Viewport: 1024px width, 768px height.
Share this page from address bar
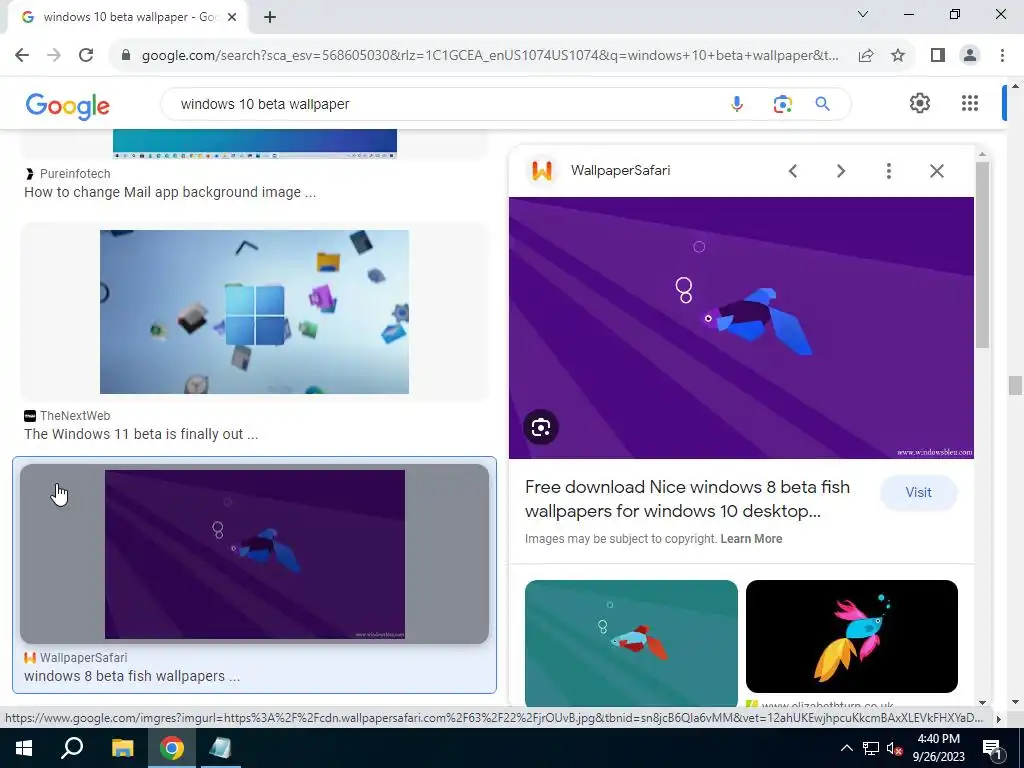[866, 56]
